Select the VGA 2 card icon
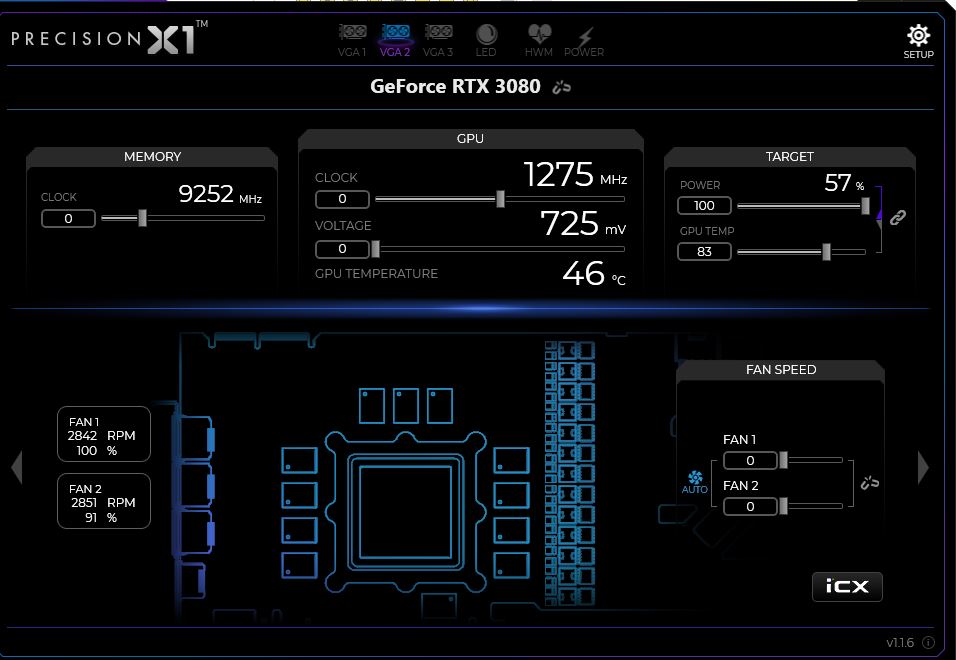The image size is (956, 660). [x=395, y=40]
